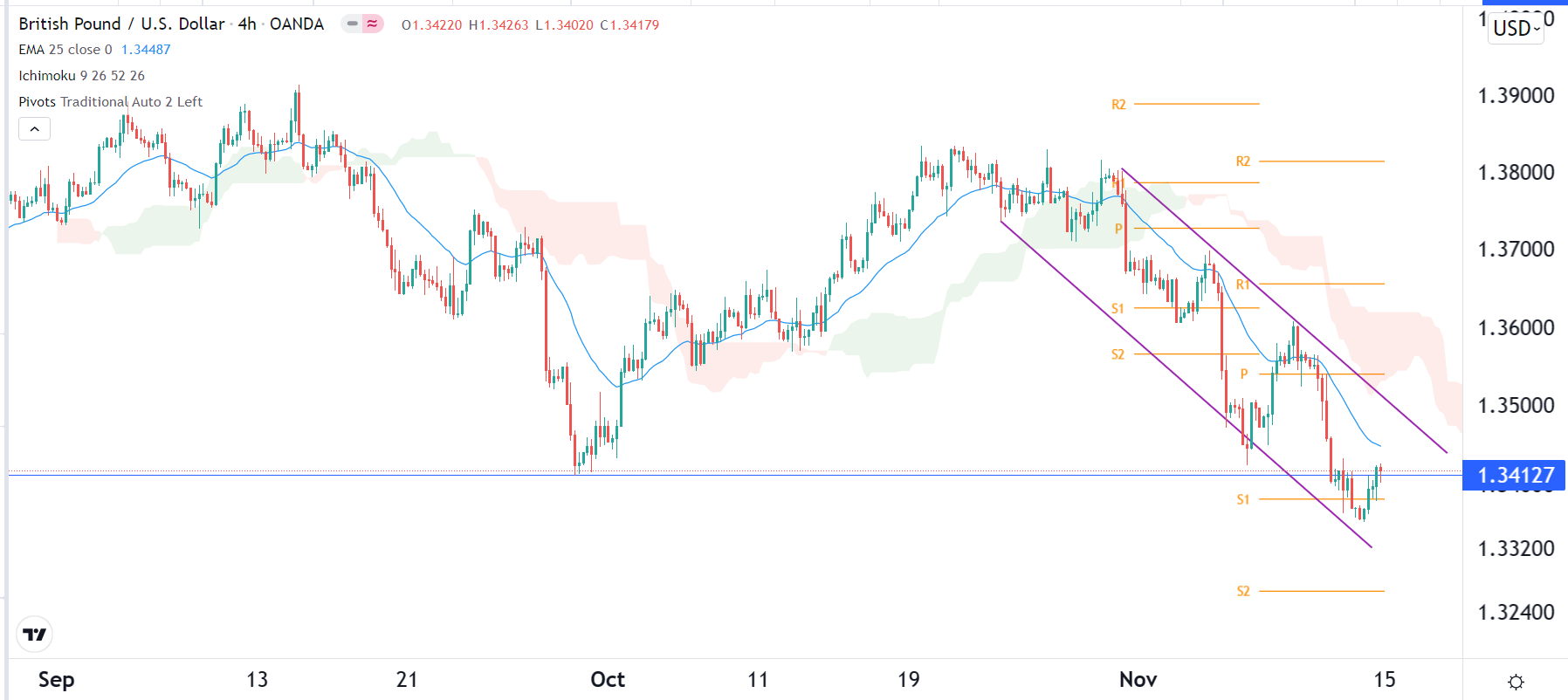The image size is (1568, 700).
Task: Click the British Pound / U.S. Dollar title
Action: point(121,24)
